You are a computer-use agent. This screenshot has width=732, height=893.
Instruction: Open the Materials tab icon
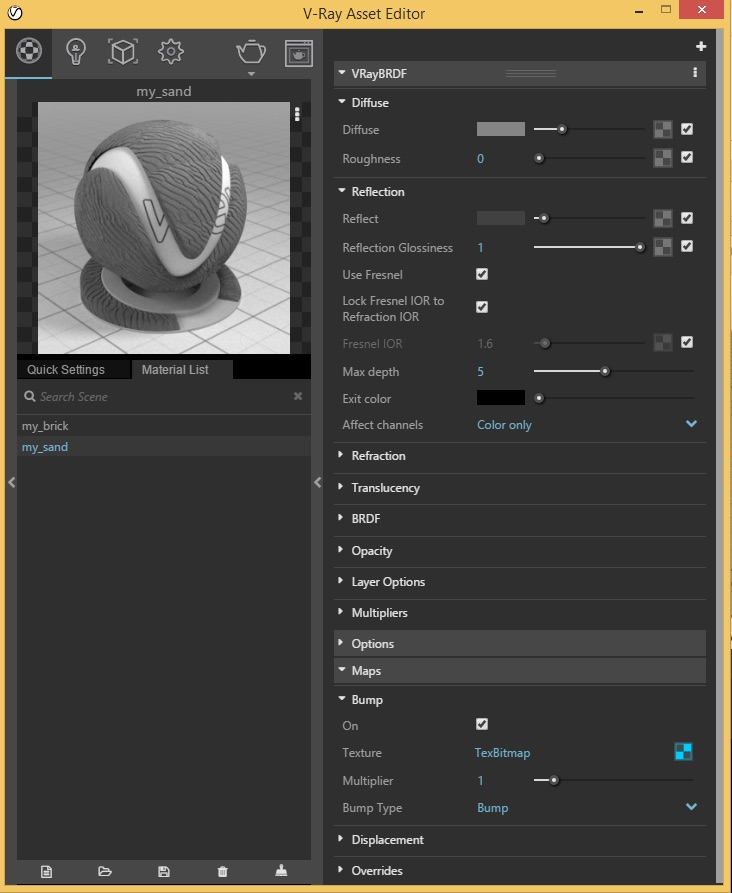tap(28, 51)
